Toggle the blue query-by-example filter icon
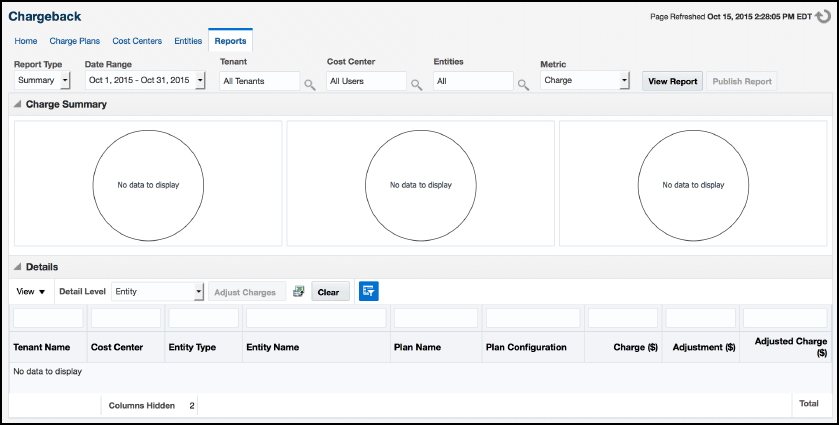 click(x=369, y=291)
